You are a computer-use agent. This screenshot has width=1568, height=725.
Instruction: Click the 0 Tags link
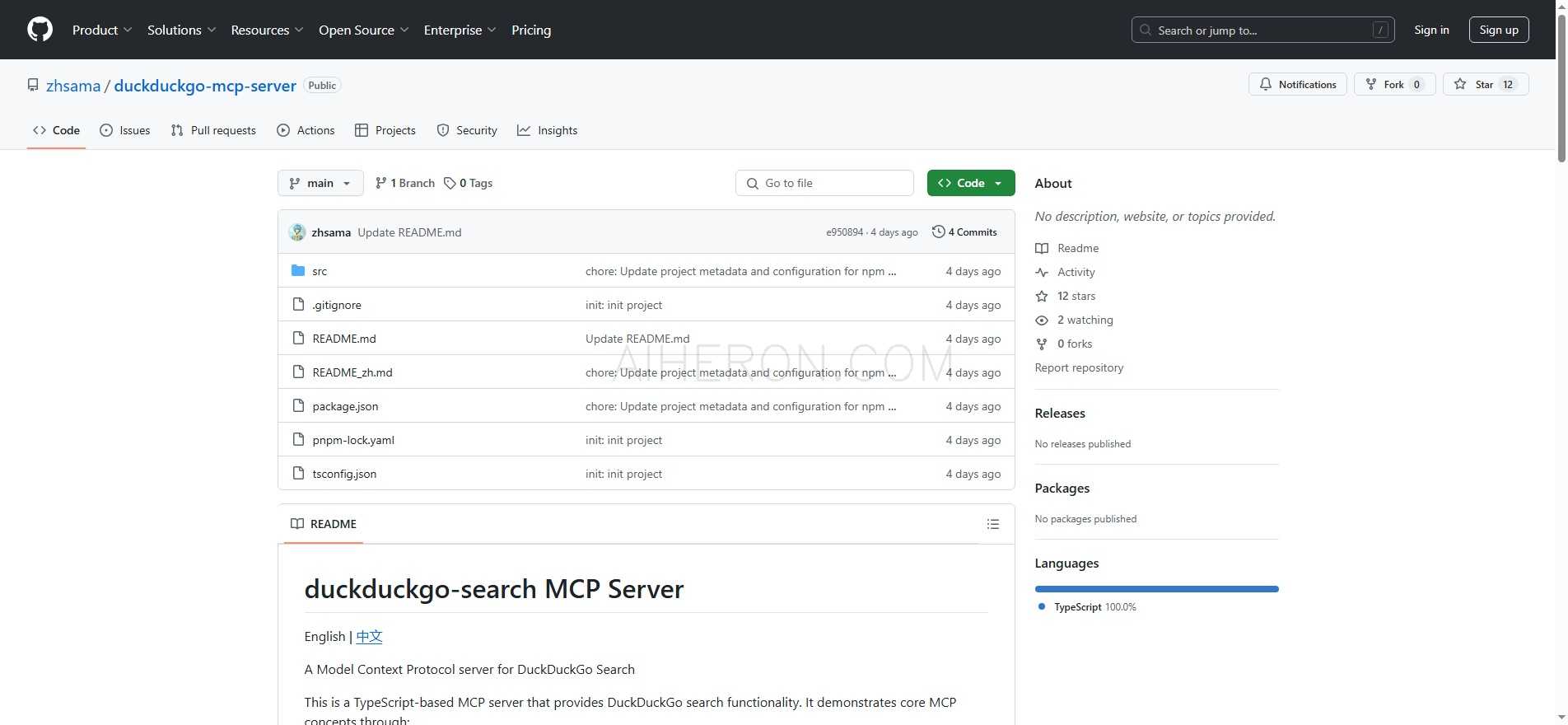coord(468,183)
